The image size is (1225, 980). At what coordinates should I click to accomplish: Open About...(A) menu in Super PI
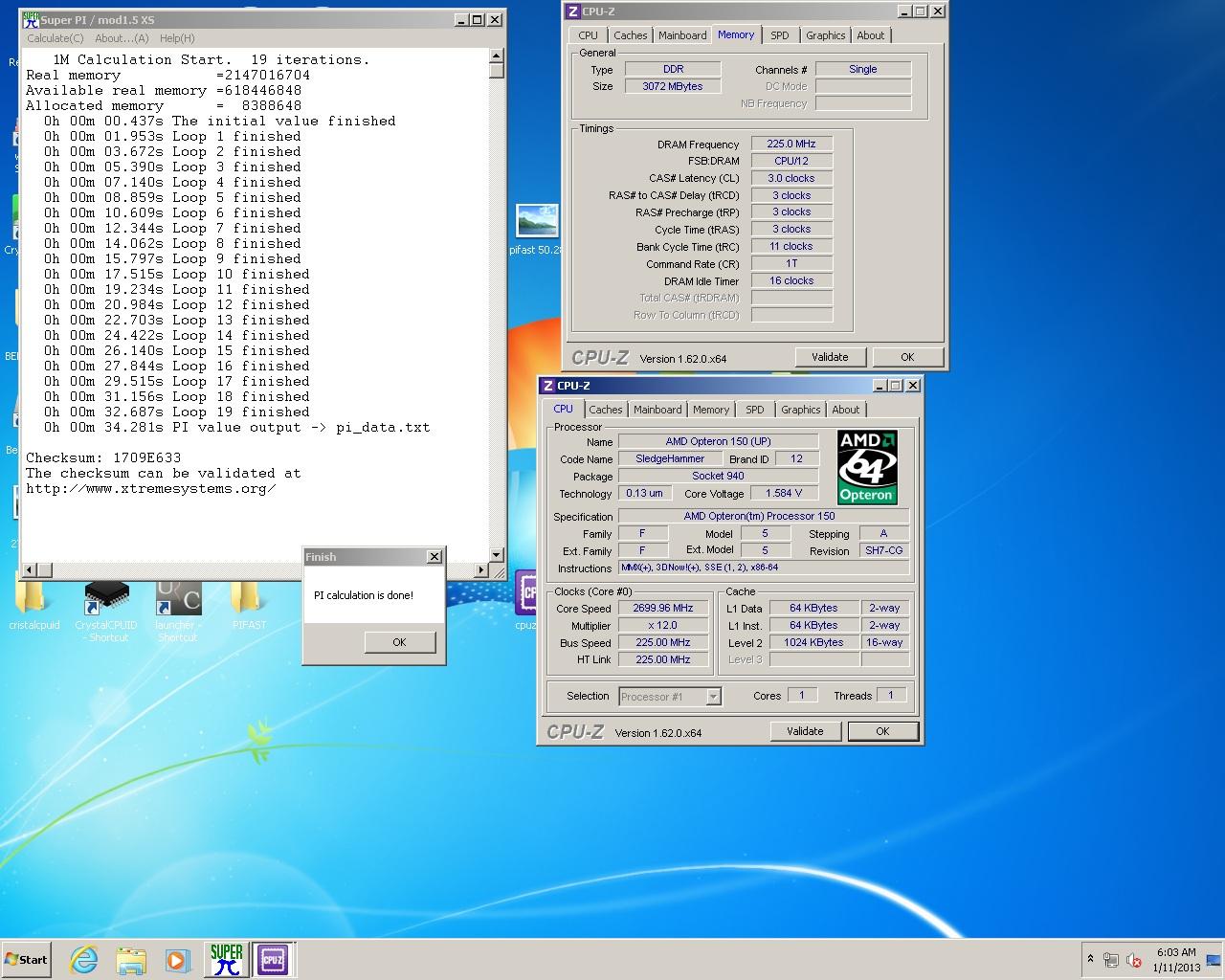coord(122,38)
